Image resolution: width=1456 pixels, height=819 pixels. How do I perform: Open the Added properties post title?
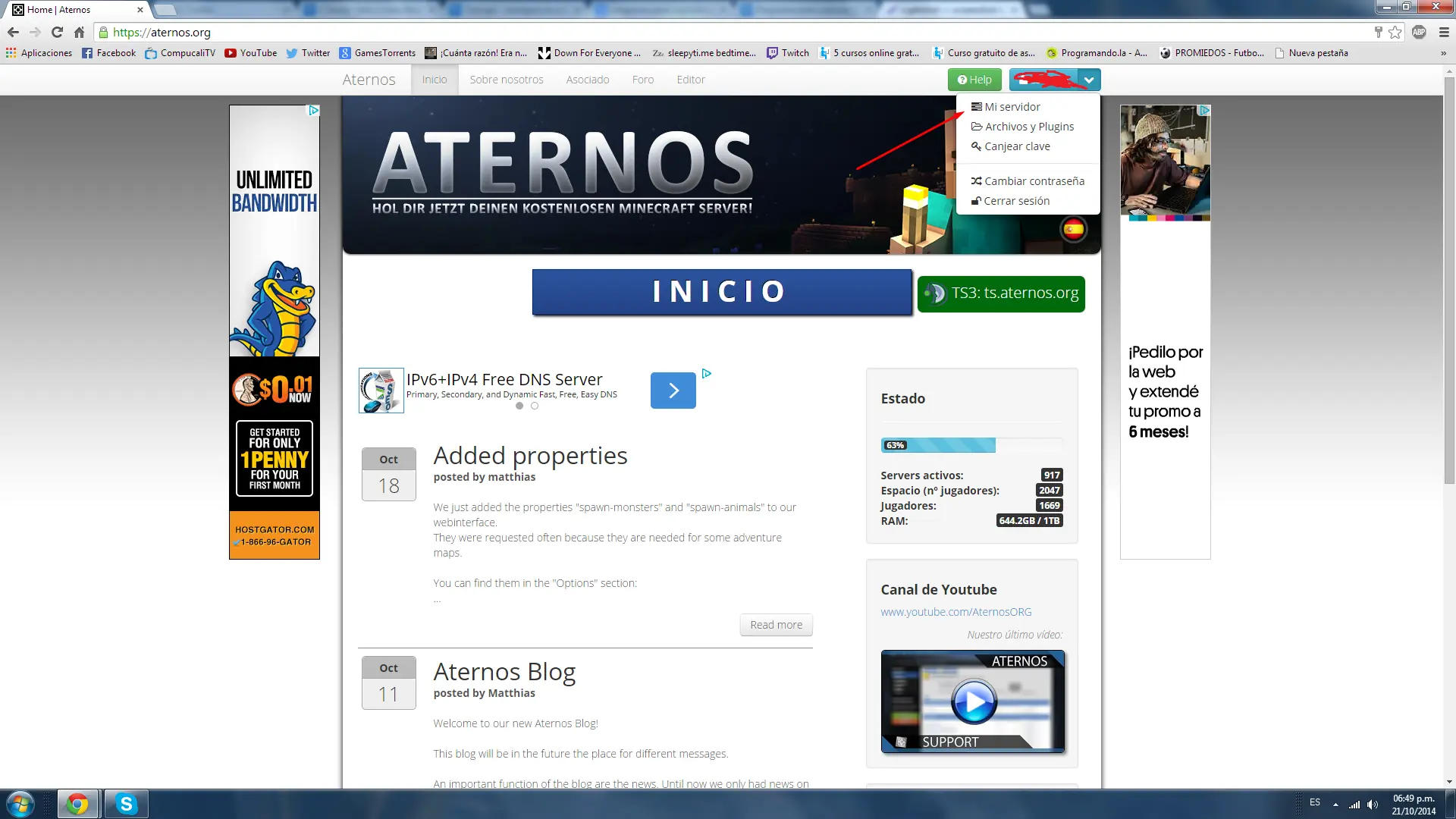tap(530, 456)
